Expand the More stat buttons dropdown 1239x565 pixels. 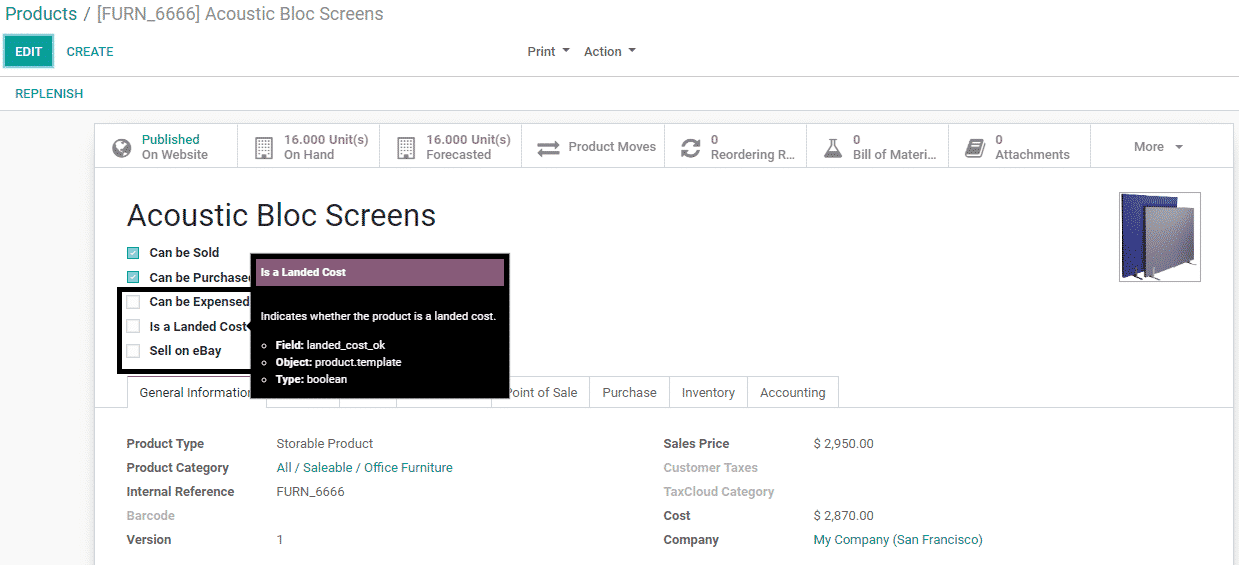pos(1158,147)
